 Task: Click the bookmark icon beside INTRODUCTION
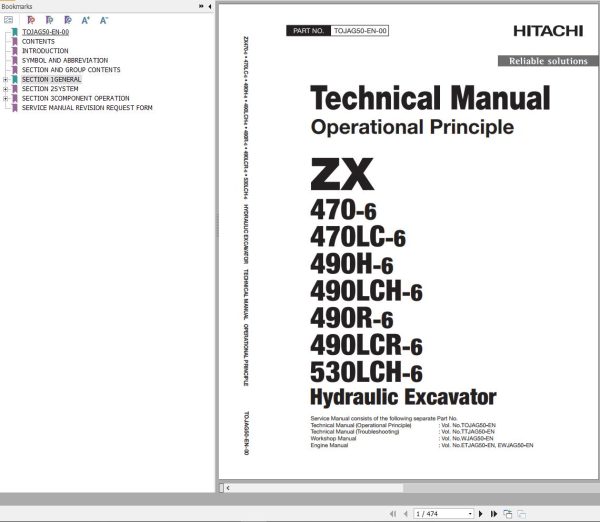coord(15,51)
